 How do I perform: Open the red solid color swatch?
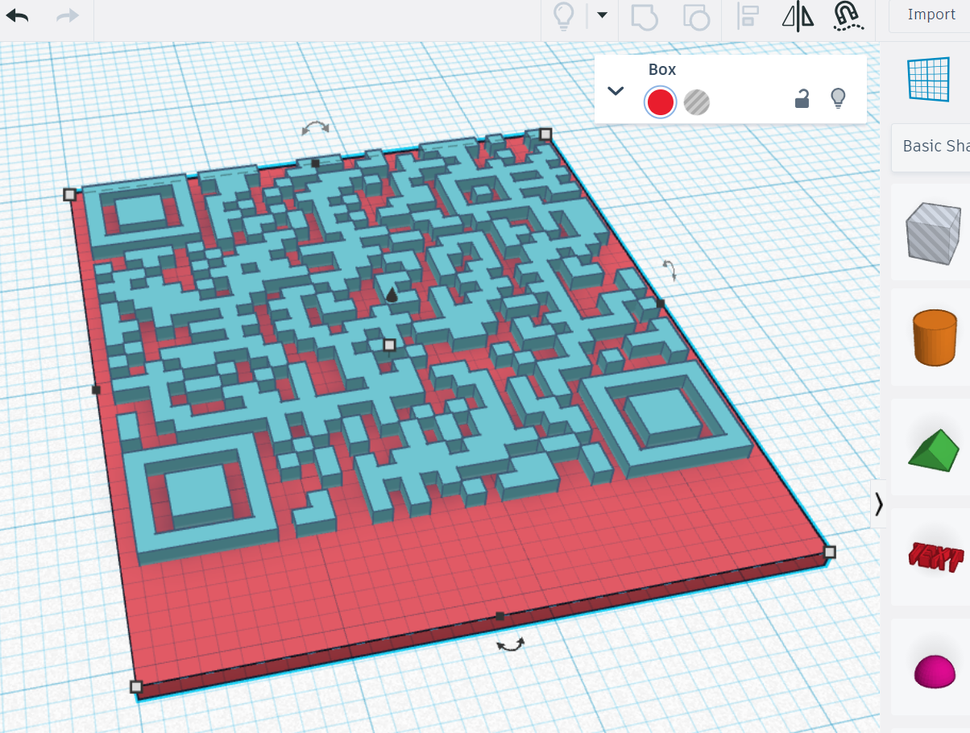pyautogui.click(x=660, y=102)
